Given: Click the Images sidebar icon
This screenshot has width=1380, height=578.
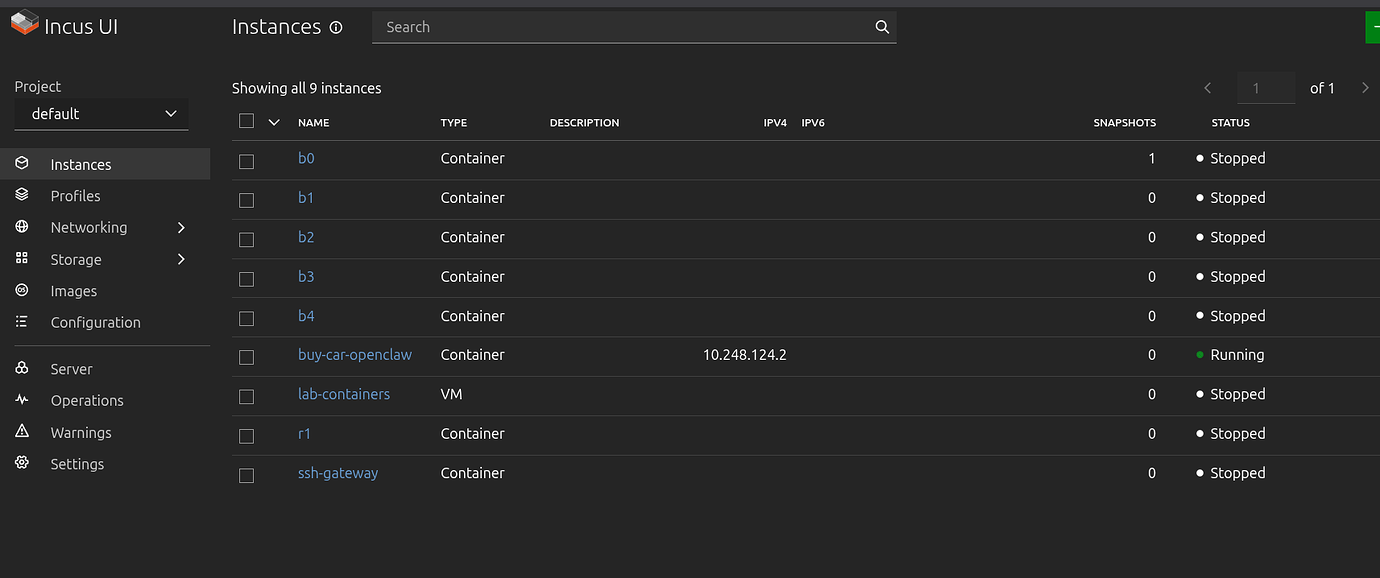Looking at the screenshot, I should [x=22, y=290].
